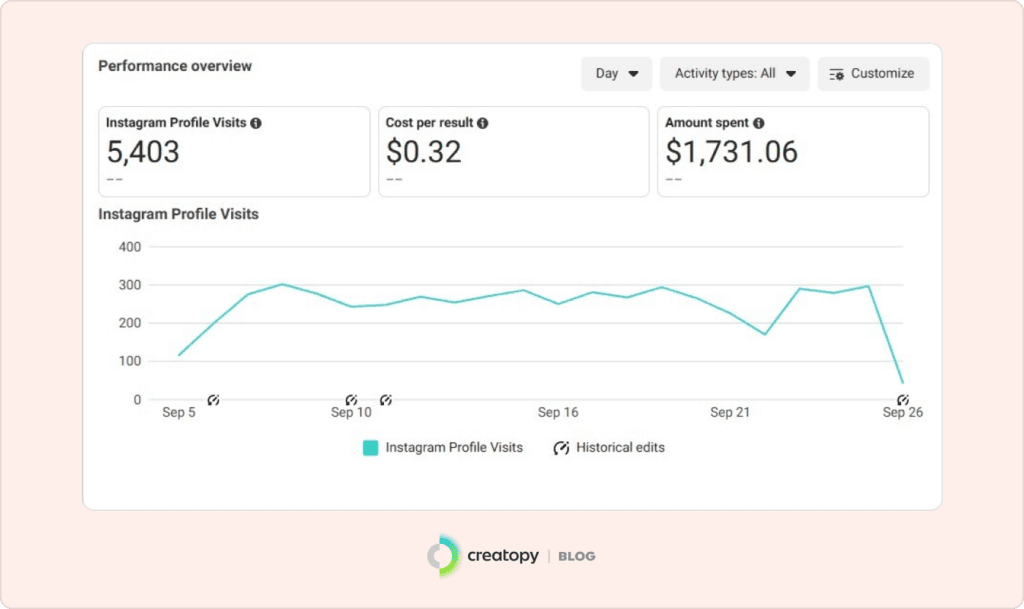Click historical edit marker right of Sep 10
1024x609 pixels.
point(385,400)
